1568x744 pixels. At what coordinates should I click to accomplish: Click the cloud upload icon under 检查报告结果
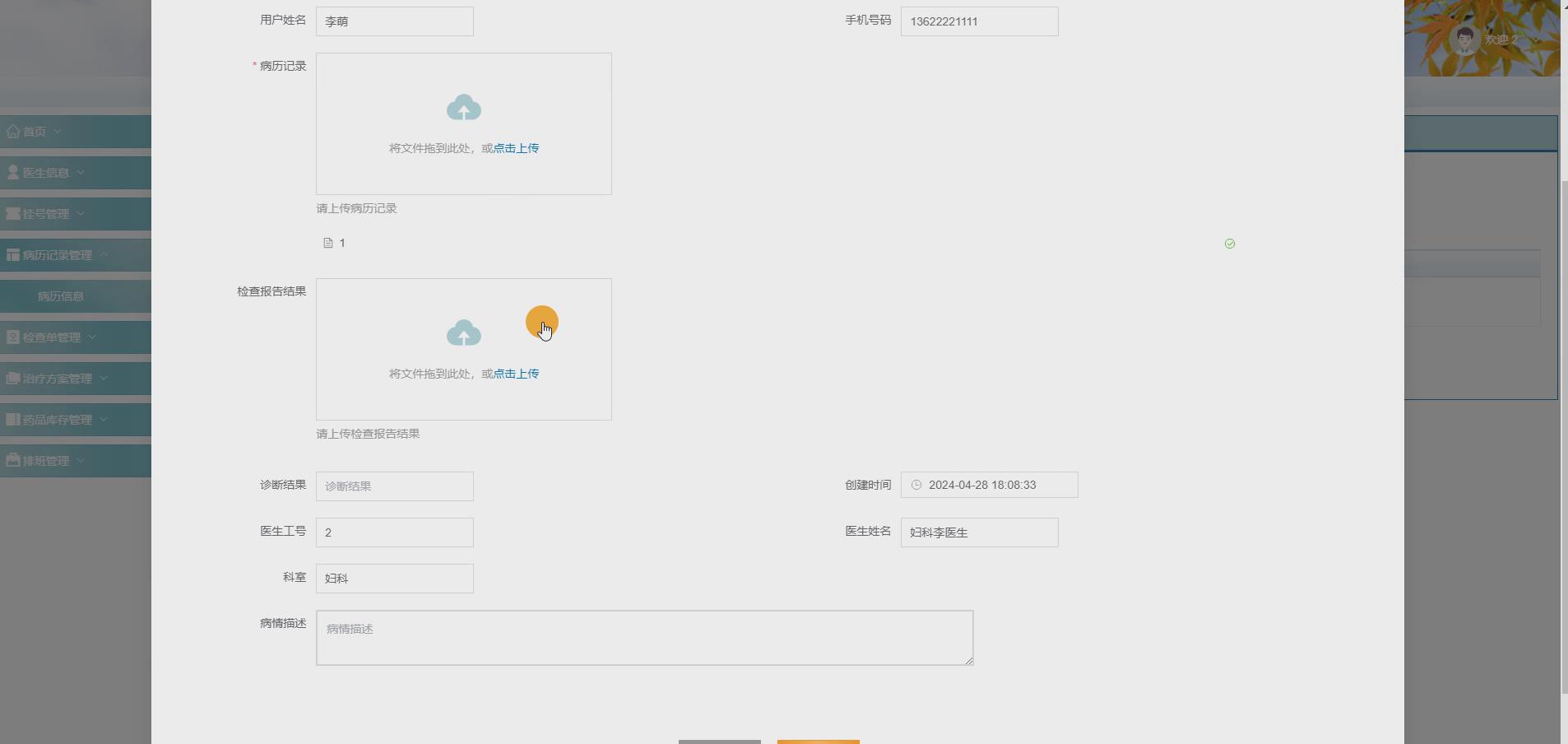click(x=464, y=333)
